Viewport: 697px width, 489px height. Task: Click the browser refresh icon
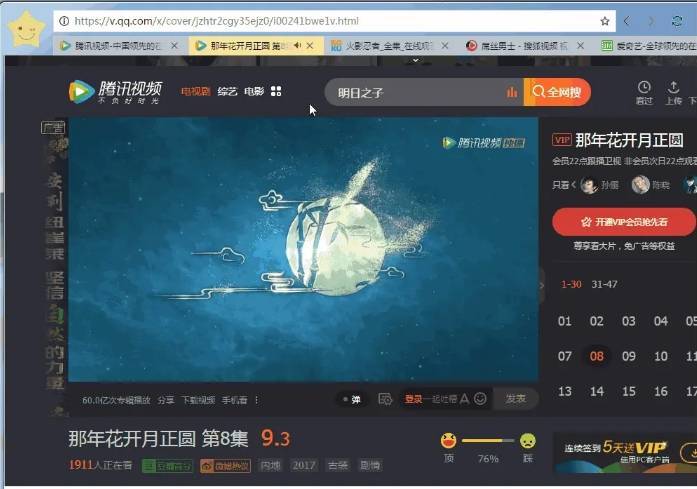tap(677, 21)
